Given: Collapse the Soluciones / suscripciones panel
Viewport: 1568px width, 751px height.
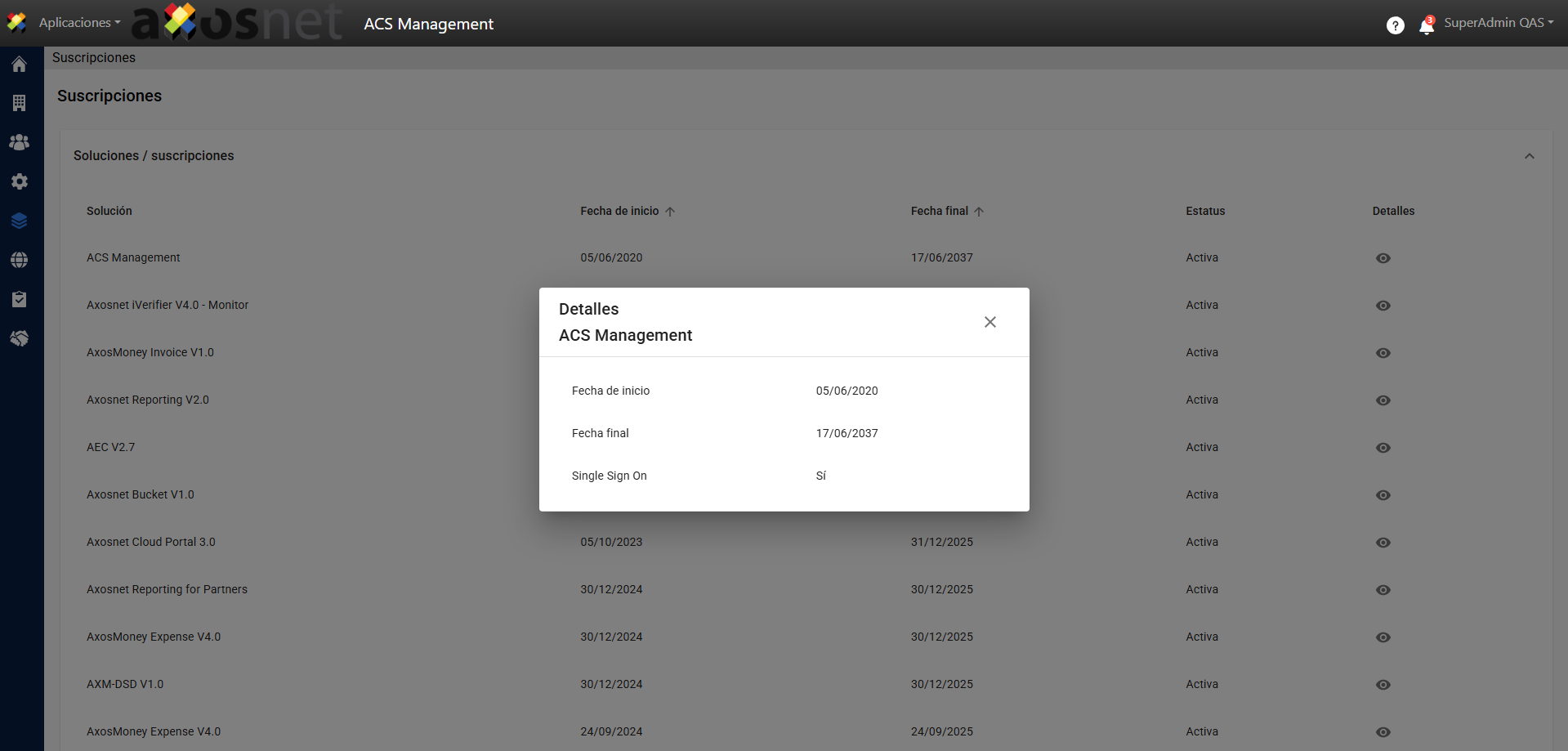Looking at the screenshot, I should [x=1530, y=156].
